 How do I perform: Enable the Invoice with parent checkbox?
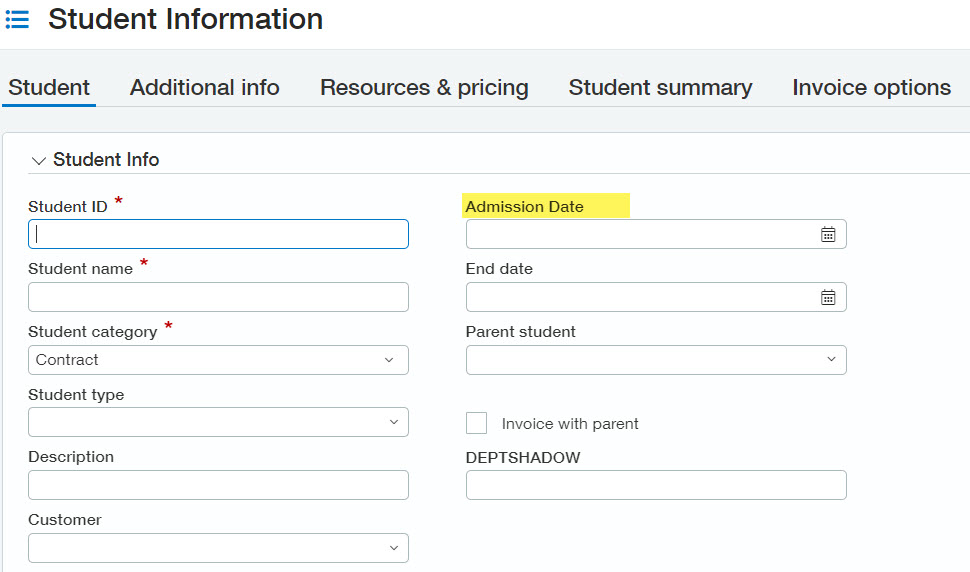(x=477, y=423)
